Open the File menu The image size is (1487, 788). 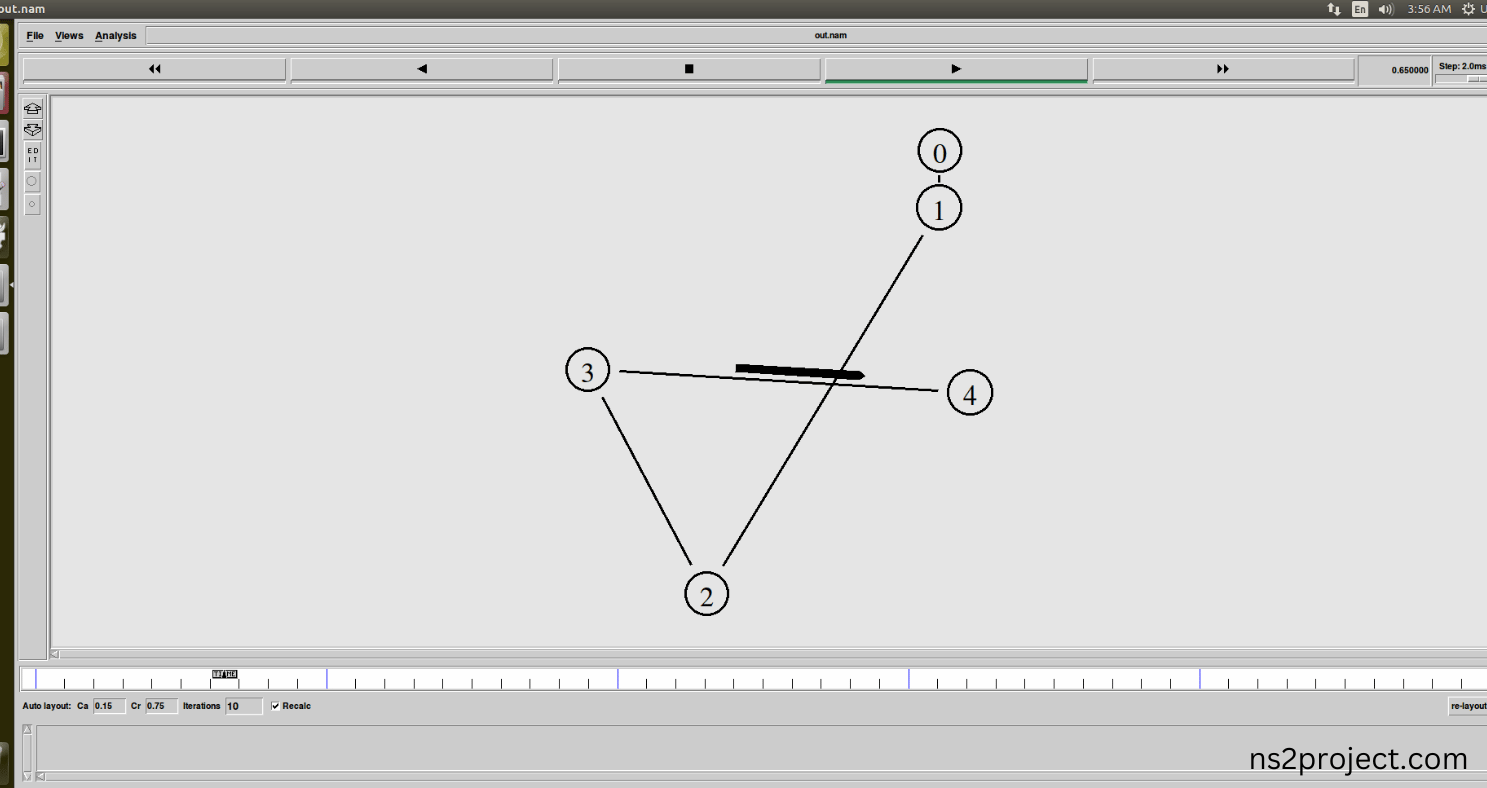point(35,36)
